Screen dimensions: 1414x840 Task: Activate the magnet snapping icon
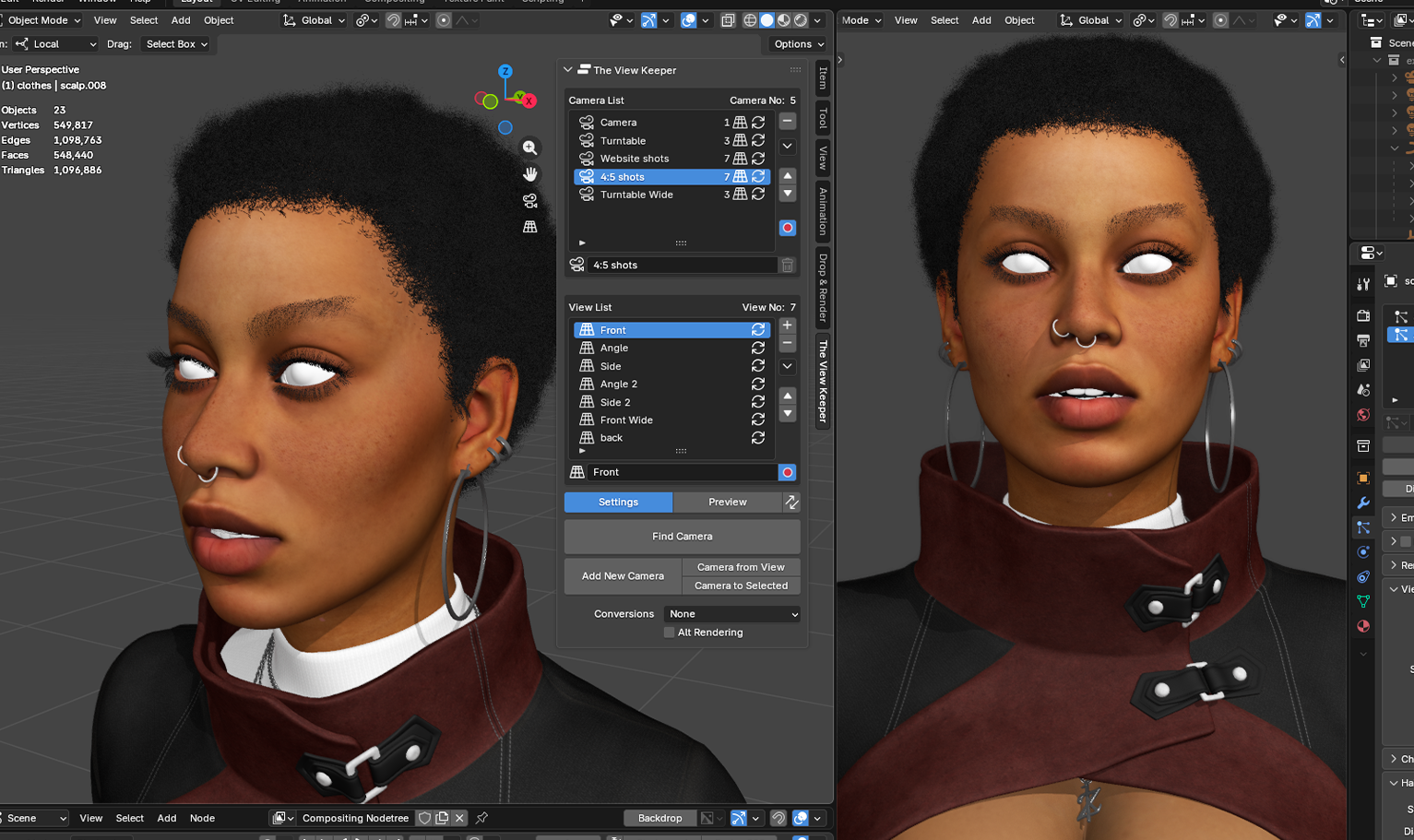(x=393, y=19)
